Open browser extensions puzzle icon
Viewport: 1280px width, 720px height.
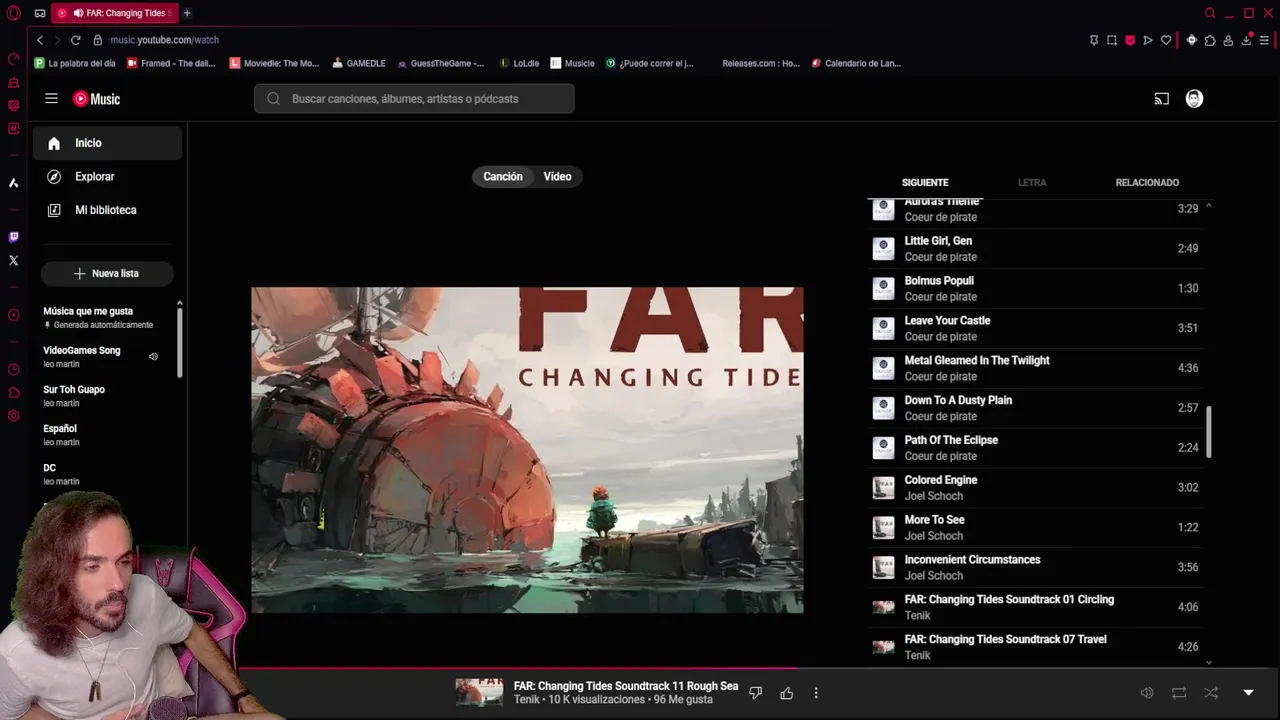[x=1210, y=40]
